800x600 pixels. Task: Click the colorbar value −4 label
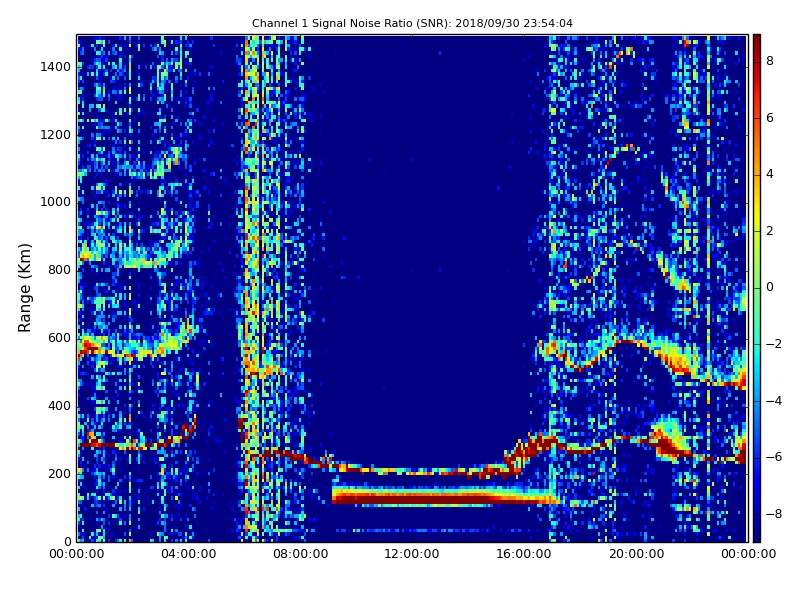[773, 401]
